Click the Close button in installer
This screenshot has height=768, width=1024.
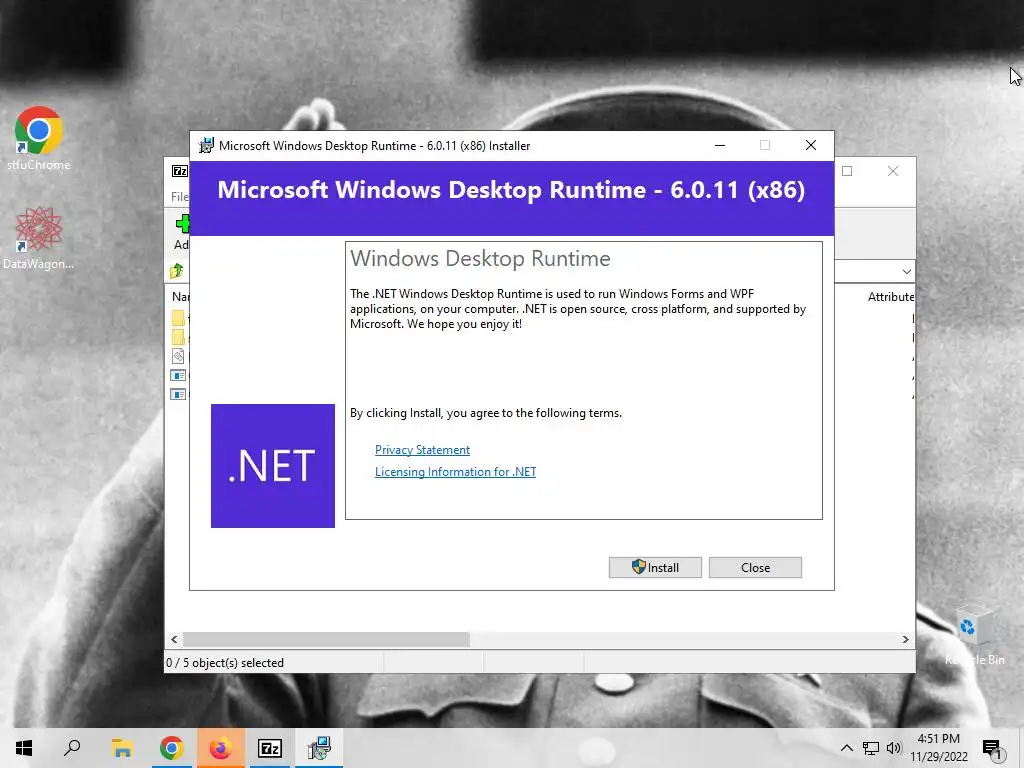(x=755, y=568)
